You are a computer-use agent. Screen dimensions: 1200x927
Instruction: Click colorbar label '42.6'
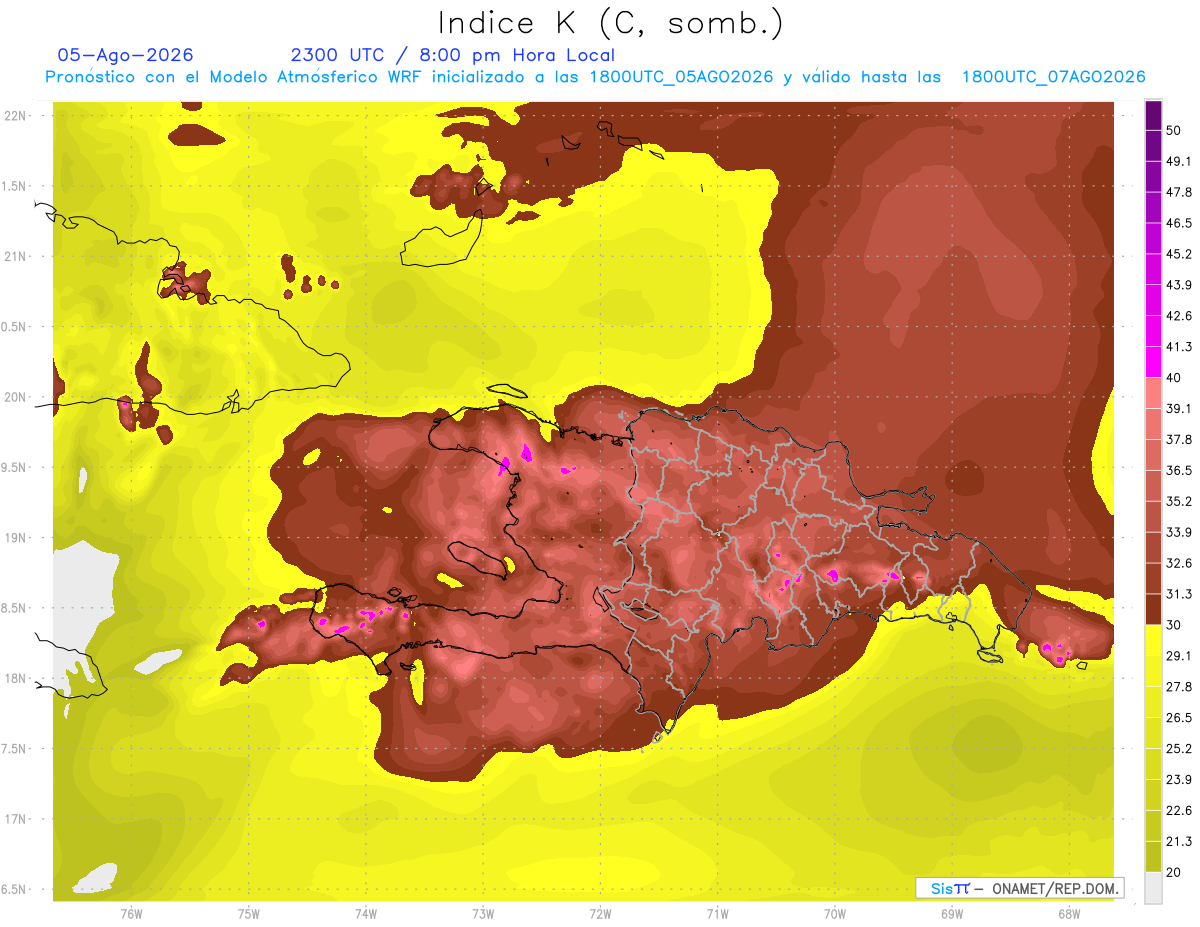click(1179, 316)
